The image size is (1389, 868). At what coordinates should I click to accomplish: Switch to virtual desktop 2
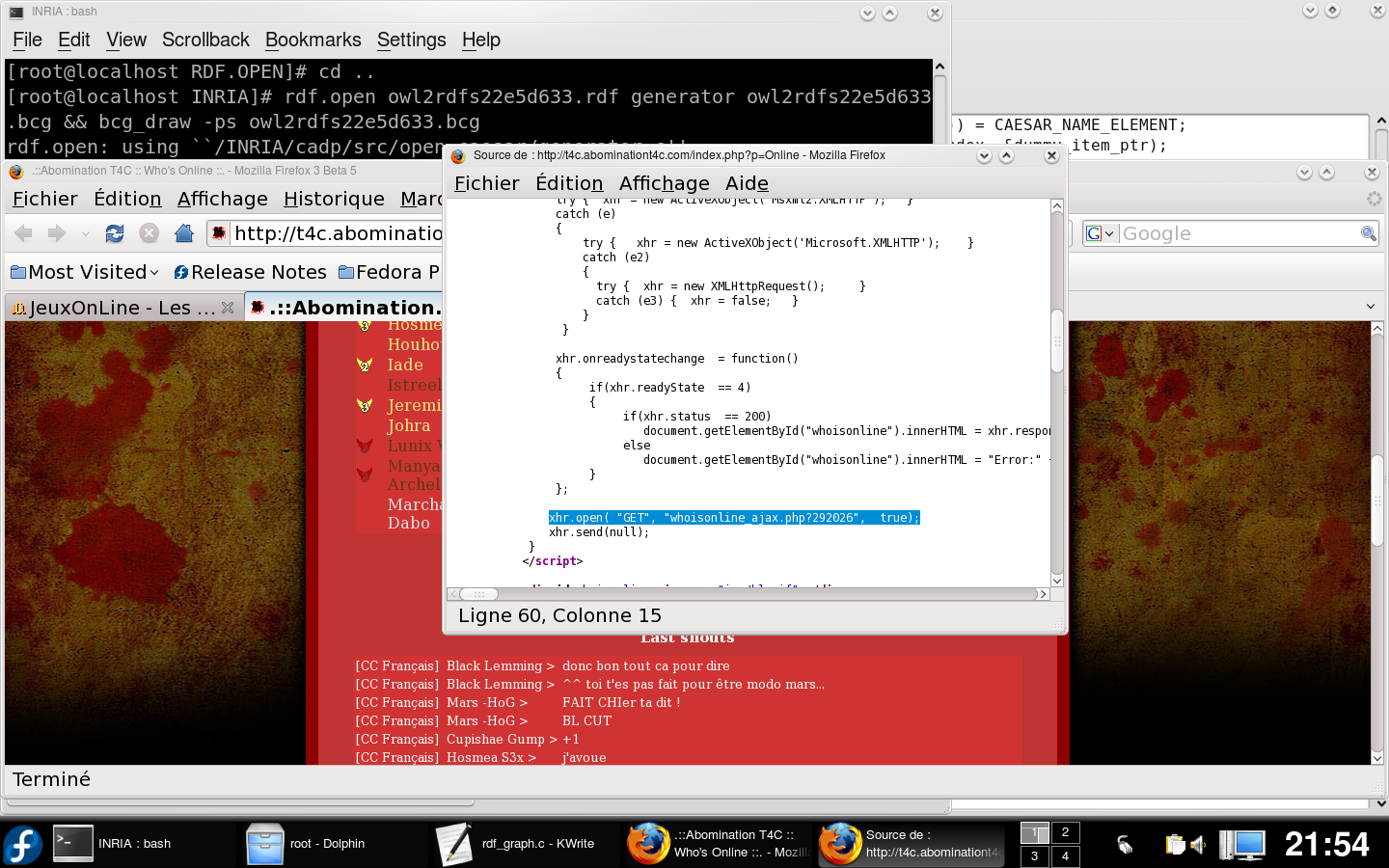pyautogui.click(x=1065, y=832)
